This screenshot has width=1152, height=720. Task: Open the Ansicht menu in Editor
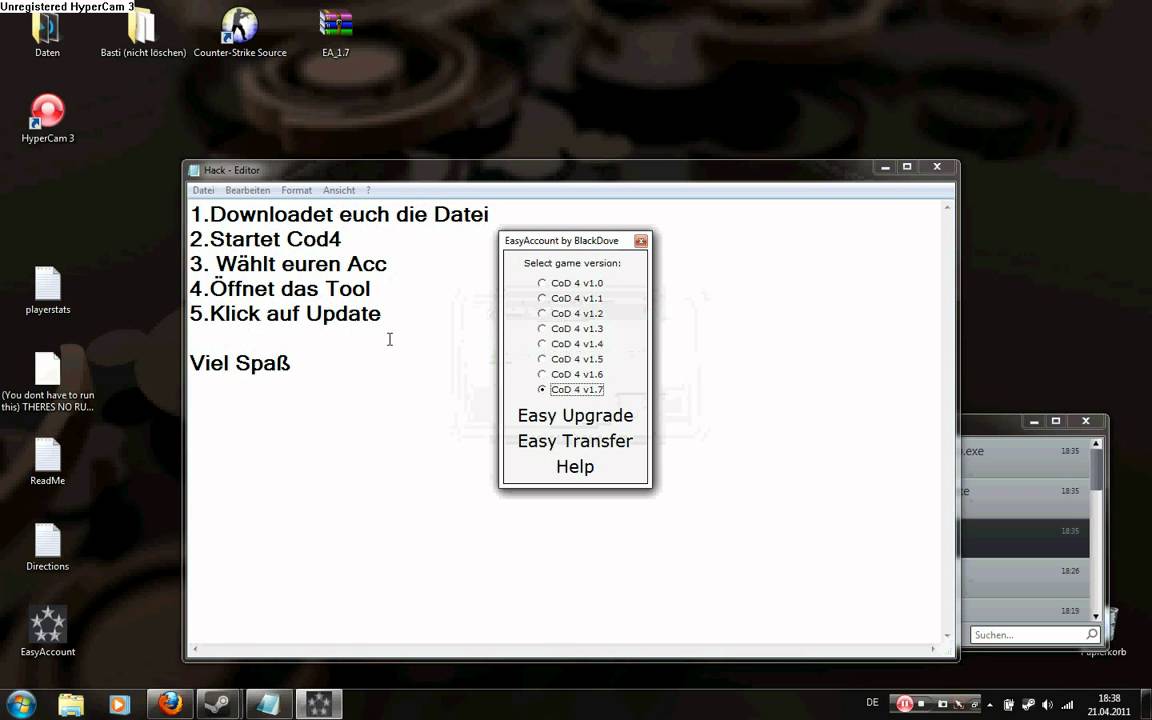coord(339,190)
